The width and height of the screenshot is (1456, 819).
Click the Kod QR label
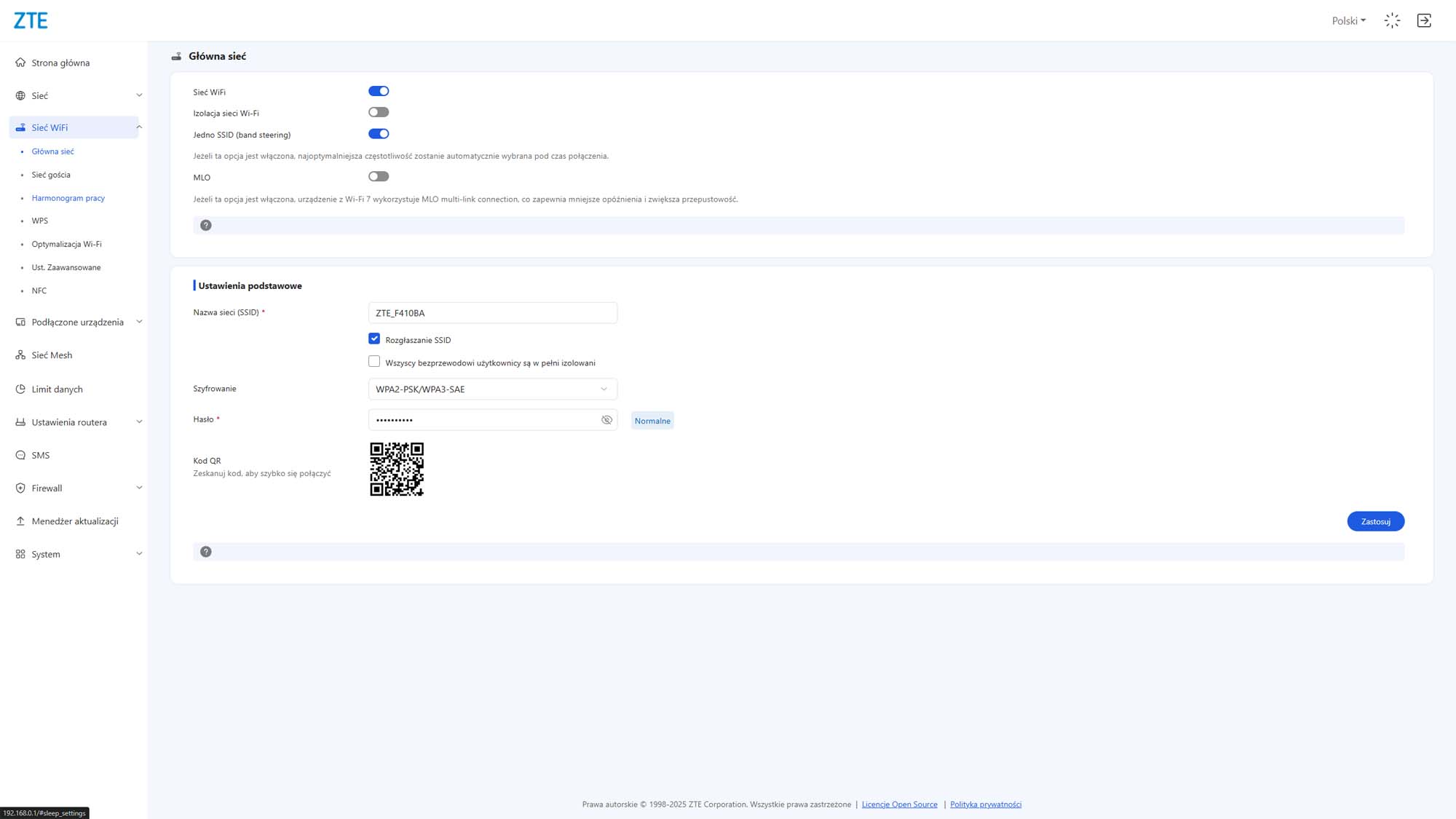point(207,461)
